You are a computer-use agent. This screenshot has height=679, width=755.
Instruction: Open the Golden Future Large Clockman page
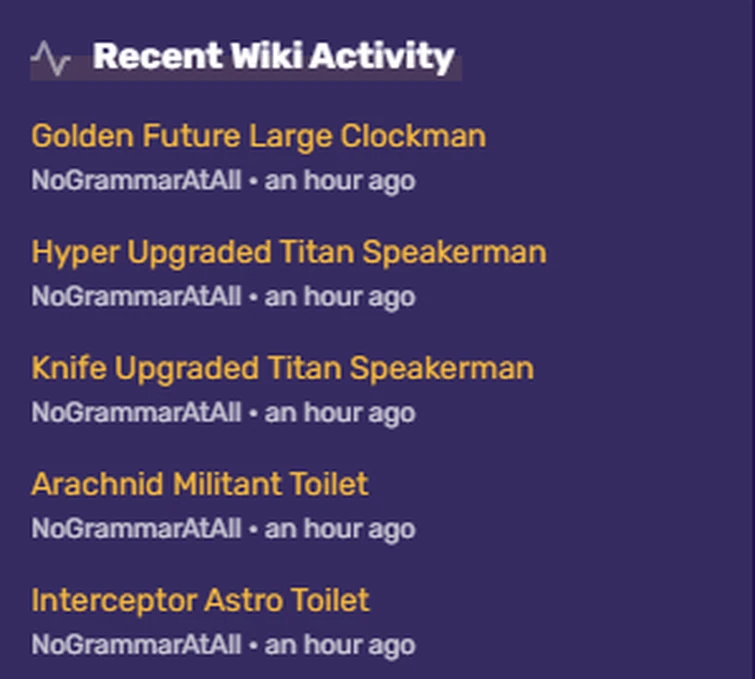pos(258,136)
